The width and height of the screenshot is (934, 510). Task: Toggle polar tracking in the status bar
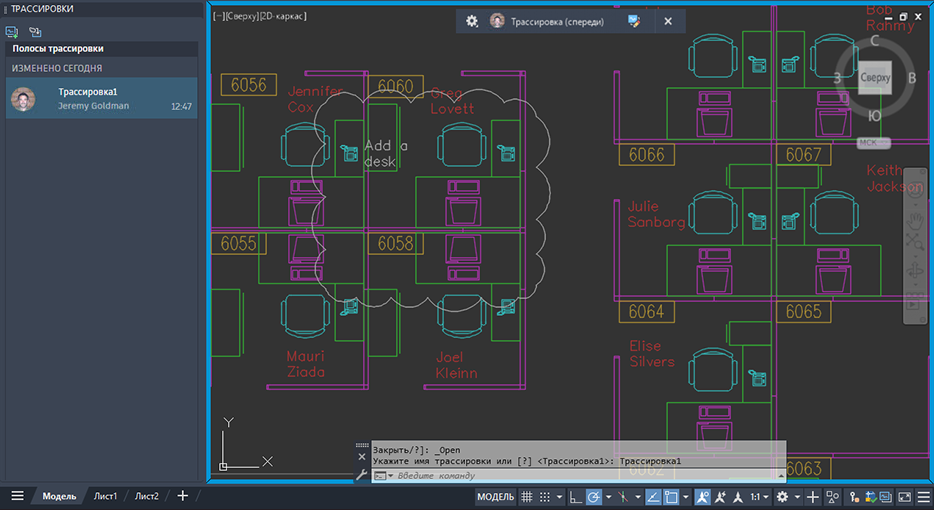[593, 497]
